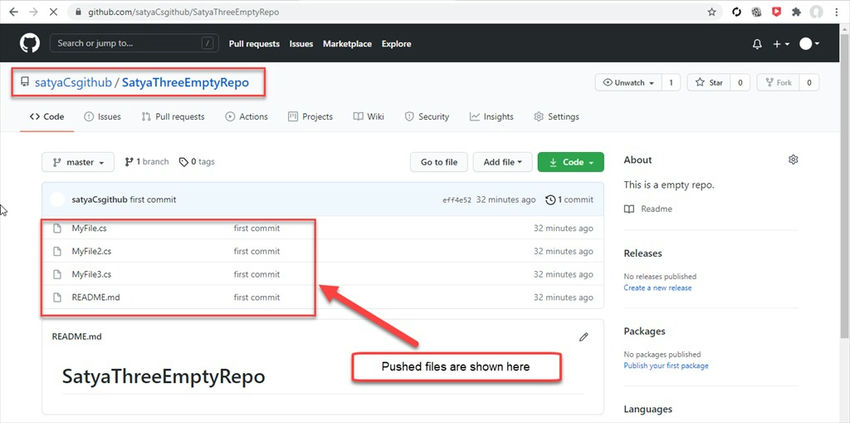View the 0 tags link

pyautogui.click(x=197, y=162)
